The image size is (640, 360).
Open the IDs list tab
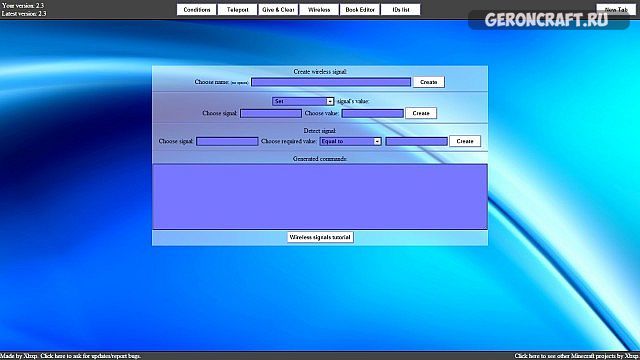(x=400, y=10)
